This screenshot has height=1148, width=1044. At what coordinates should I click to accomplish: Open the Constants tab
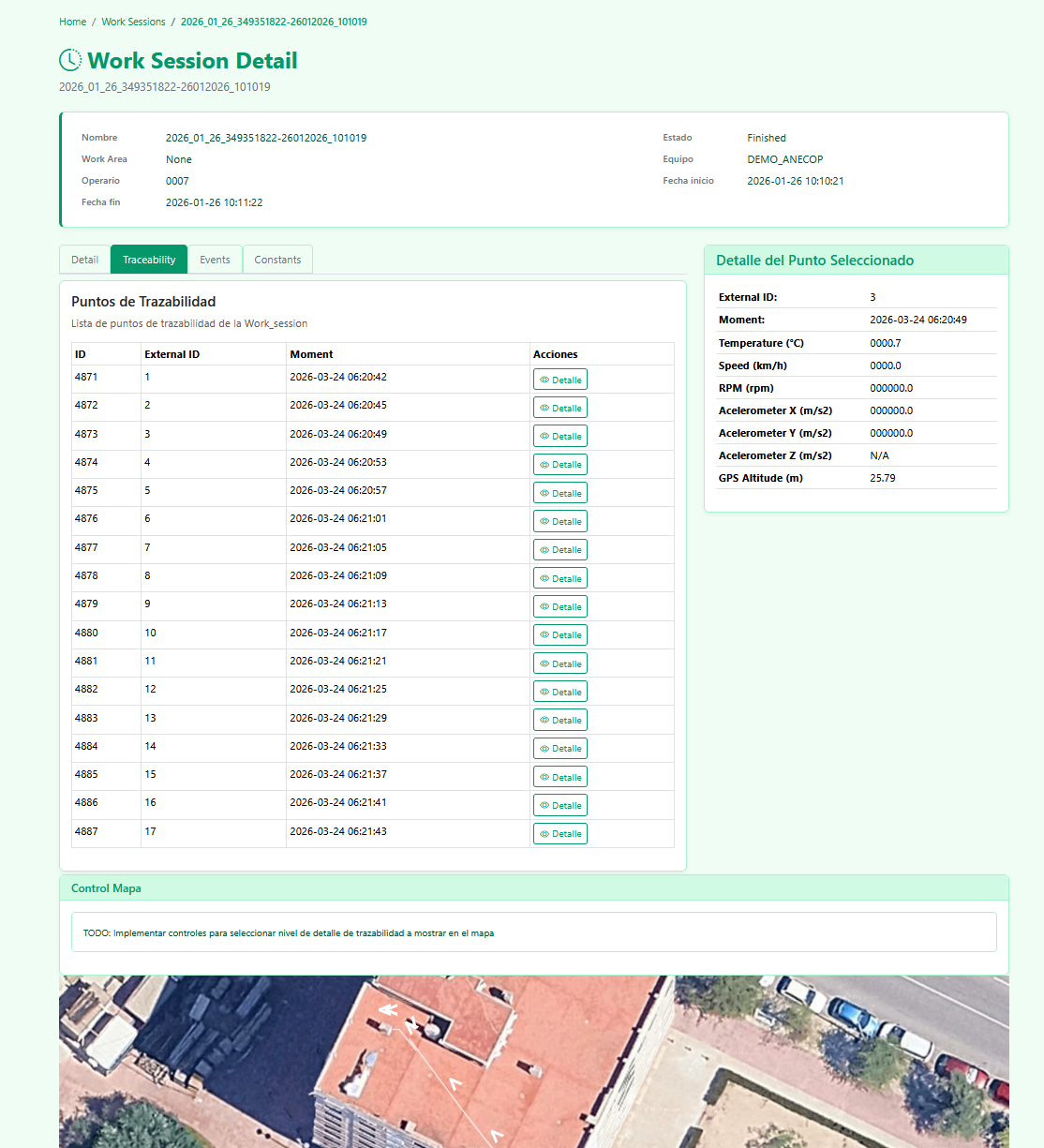tap(277, 260)
